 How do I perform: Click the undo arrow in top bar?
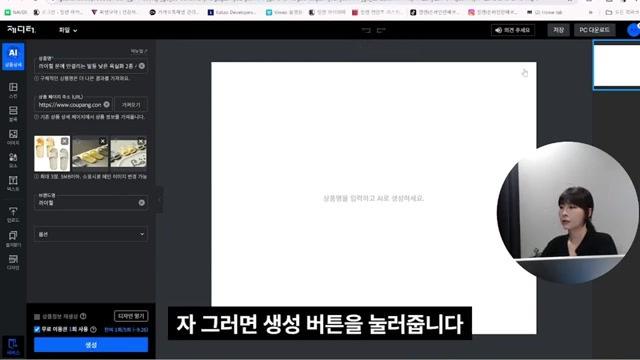366,30
